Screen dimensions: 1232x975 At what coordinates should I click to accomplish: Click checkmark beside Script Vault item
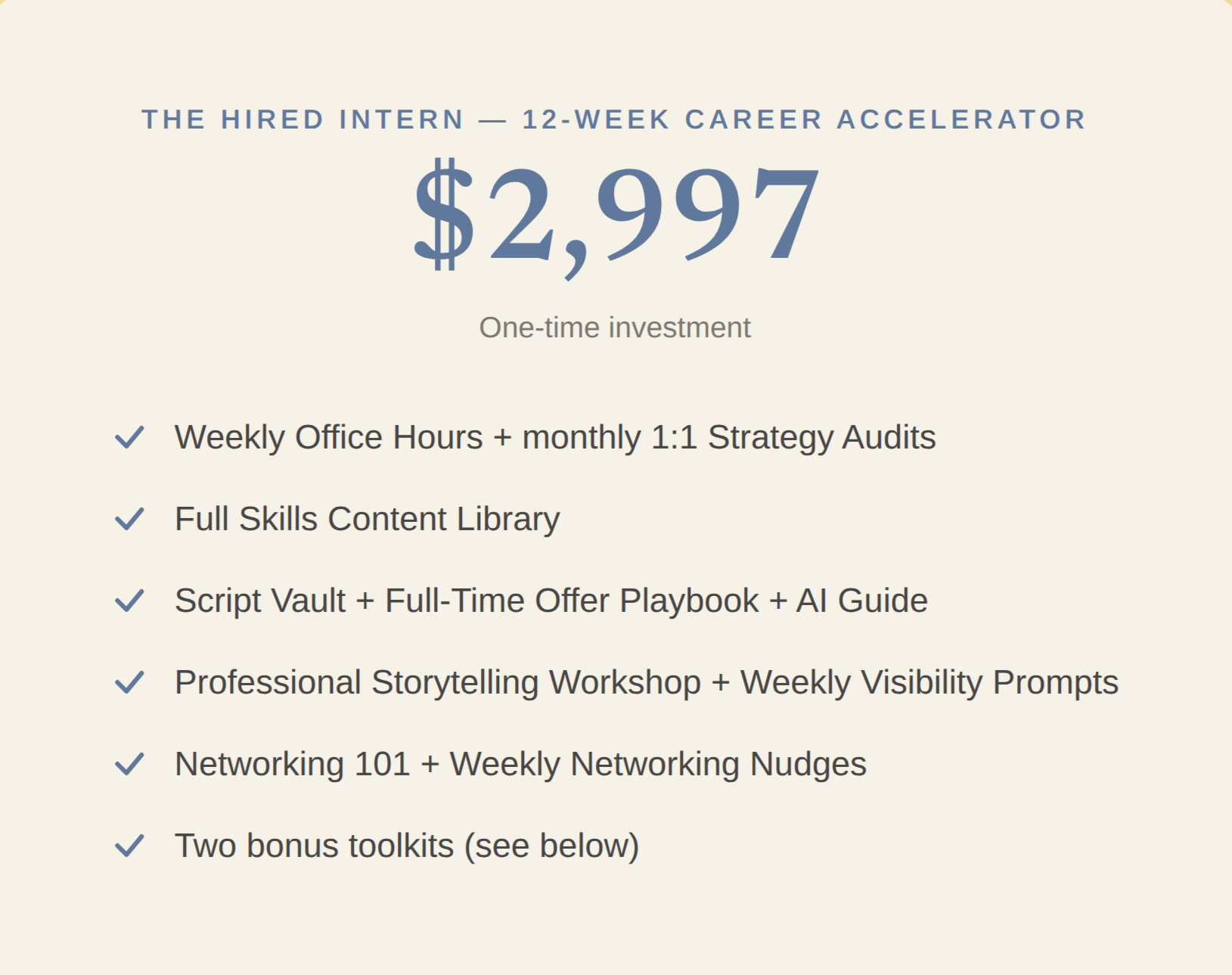point(129,601)
